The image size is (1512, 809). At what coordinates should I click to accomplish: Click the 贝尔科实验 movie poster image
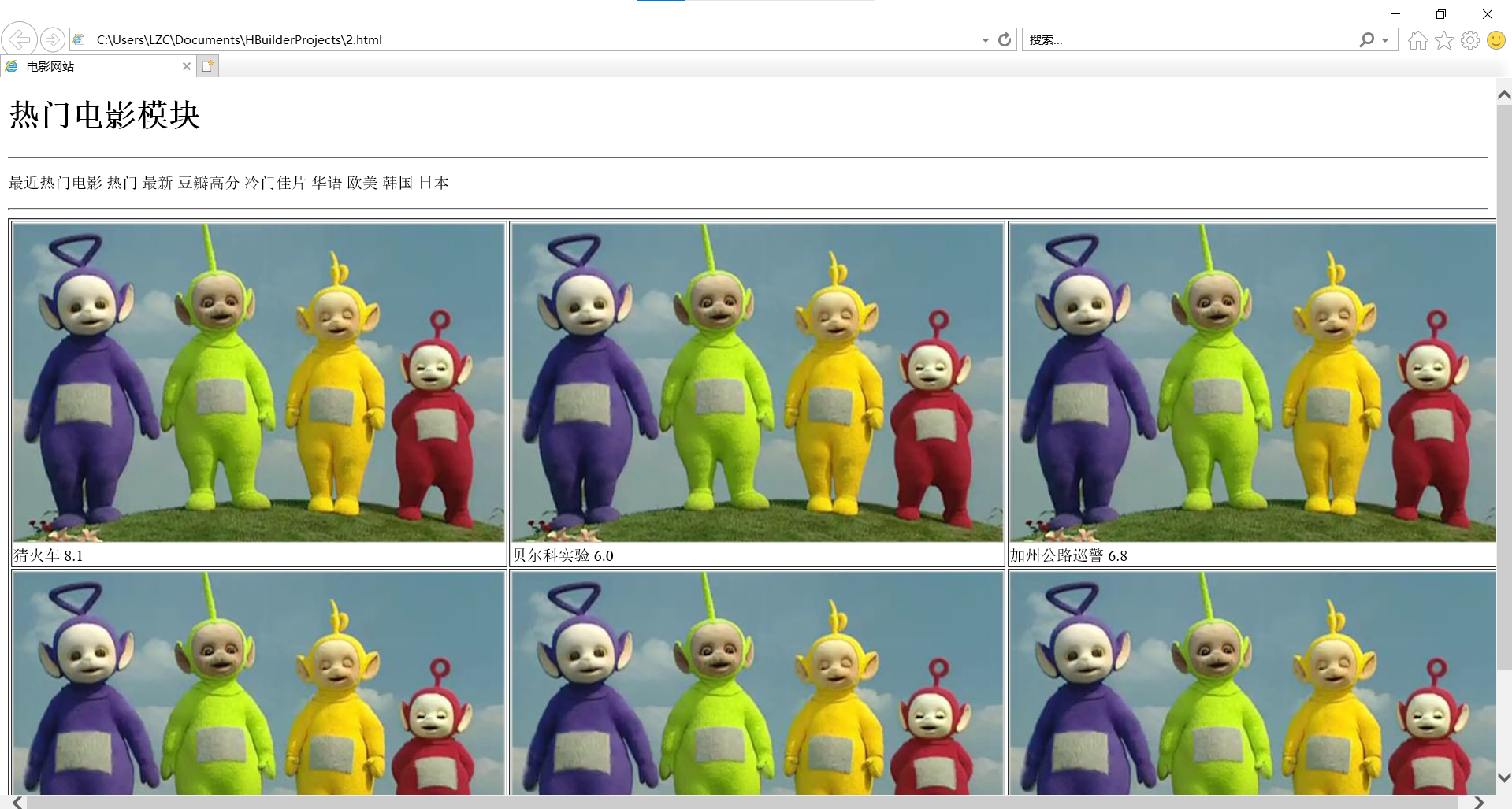point(757,383)
